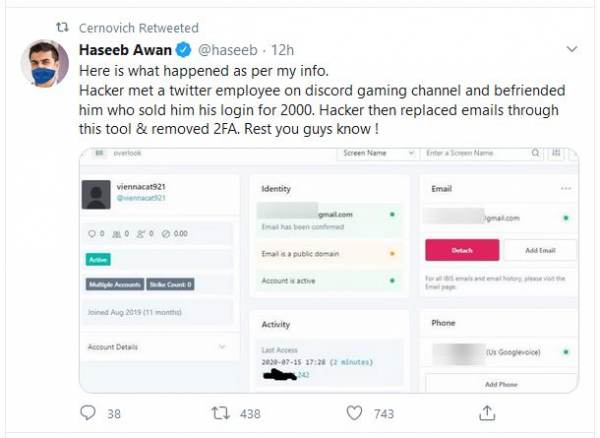
Task: Click the Add Phone button
Action: click(x=500, y=384)
